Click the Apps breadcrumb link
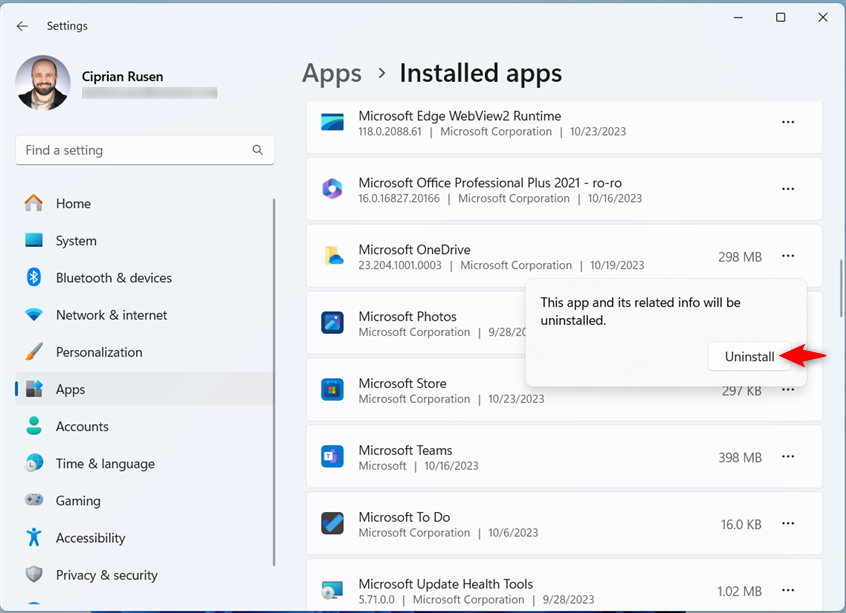The image size is (846, 613). [x=332, y=73]
